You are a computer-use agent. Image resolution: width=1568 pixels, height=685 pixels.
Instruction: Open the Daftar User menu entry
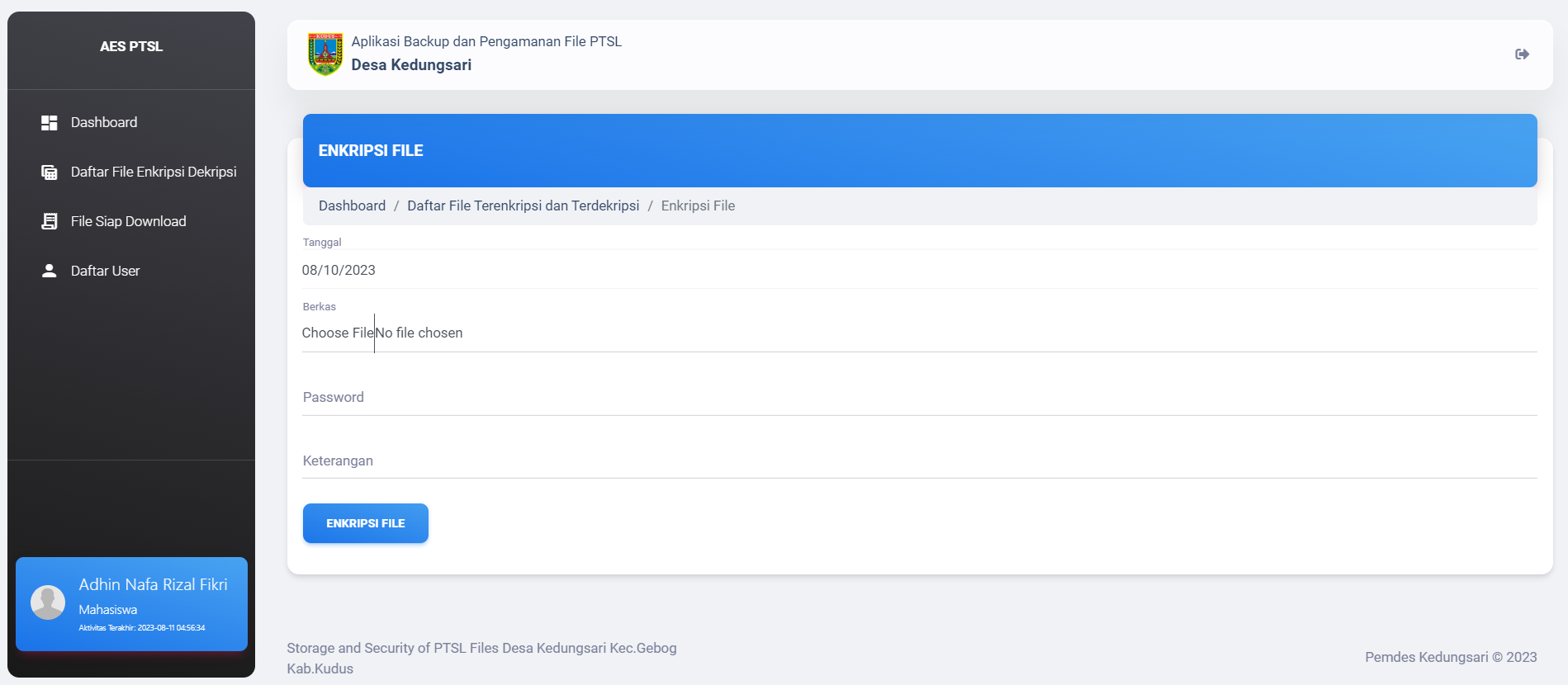[106, 271]
